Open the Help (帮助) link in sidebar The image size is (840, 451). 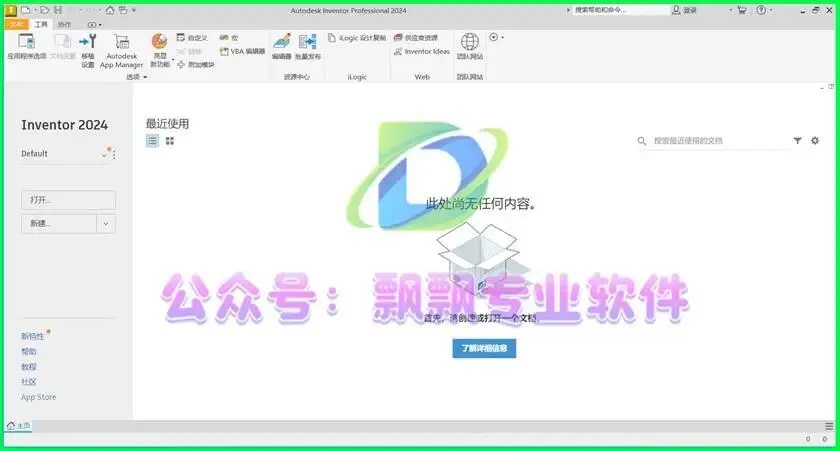(29, 352)
